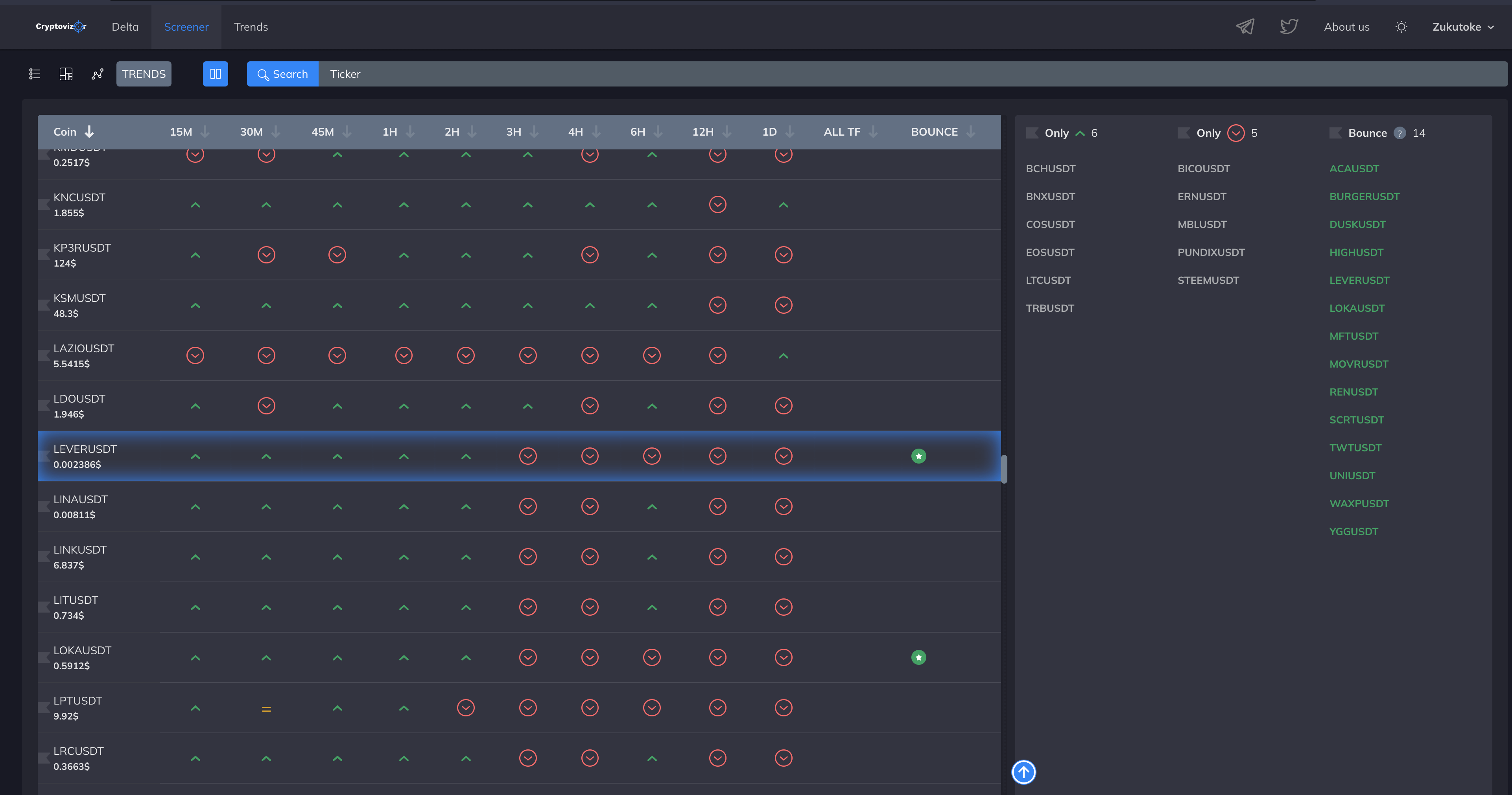Open the Twitter bird icon
1512x795 pixels.
(x=1288, y=26)
